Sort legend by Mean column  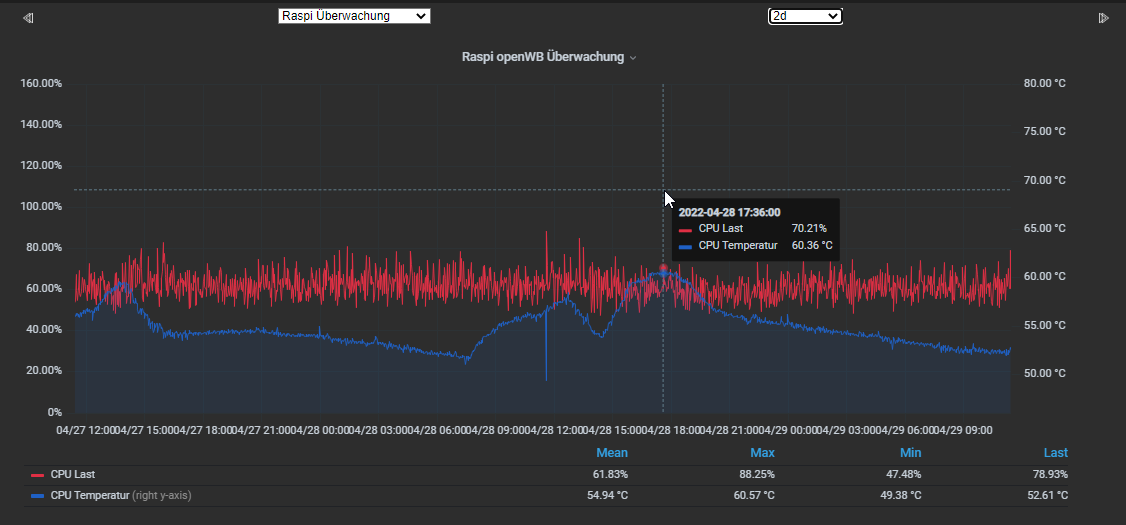(x=612, y=453)
